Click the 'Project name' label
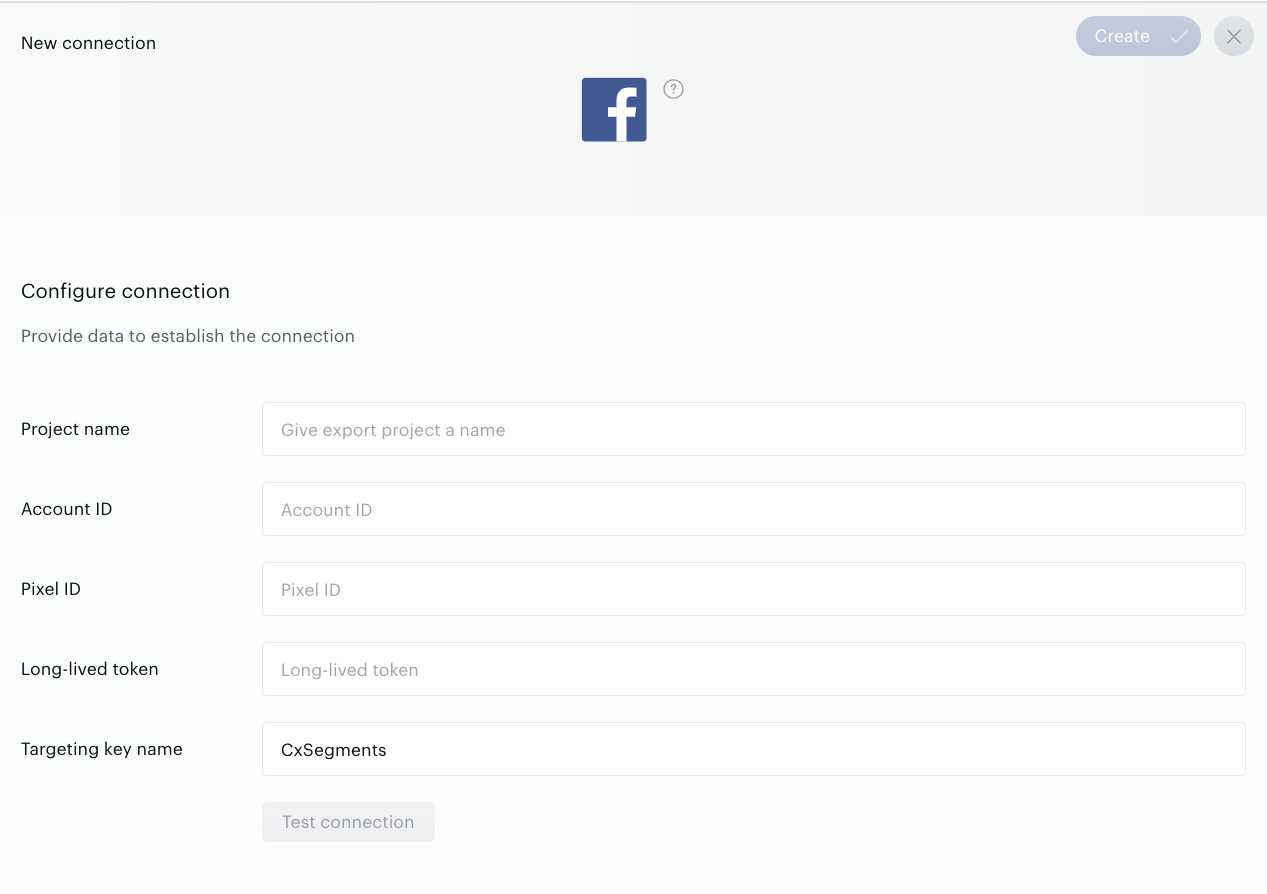1267x894 pixels. tap(75, 429)
